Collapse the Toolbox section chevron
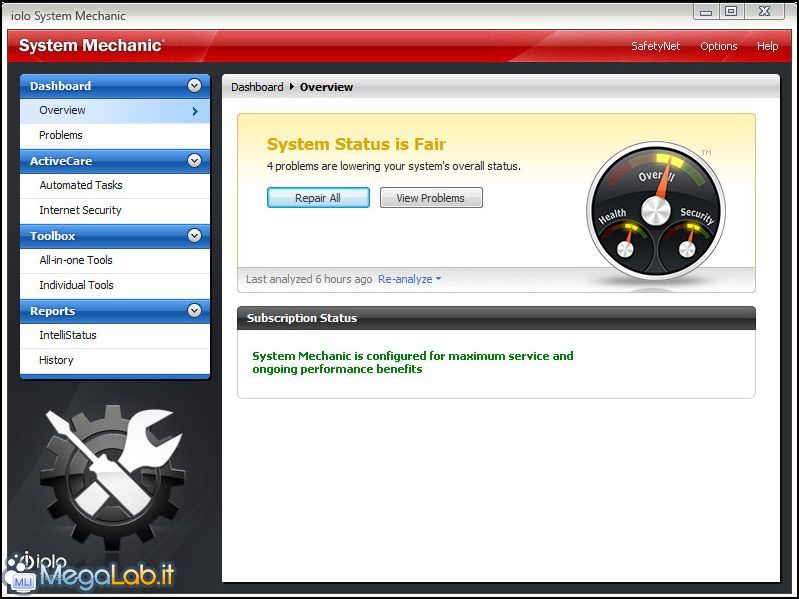This screenshot has height=599, width=799. tap(194, 235)
